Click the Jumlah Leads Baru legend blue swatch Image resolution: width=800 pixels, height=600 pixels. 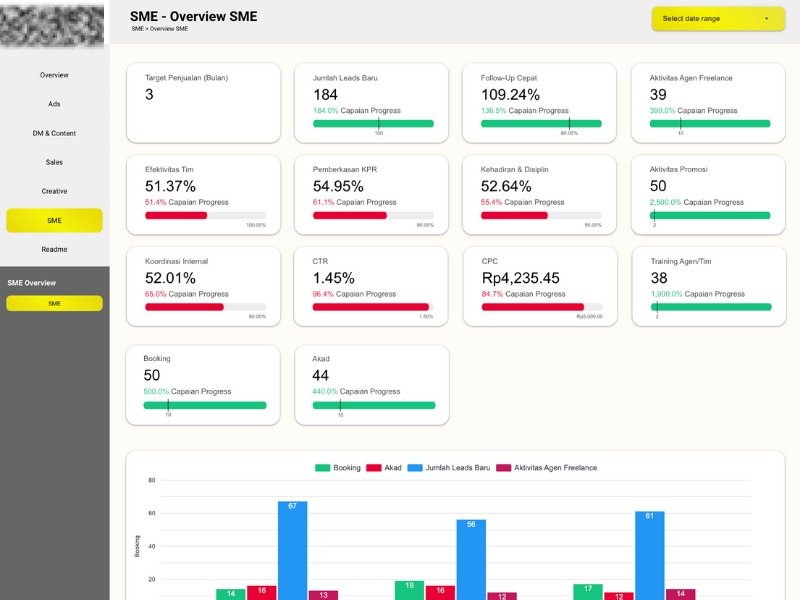click(x=415, y=468)
